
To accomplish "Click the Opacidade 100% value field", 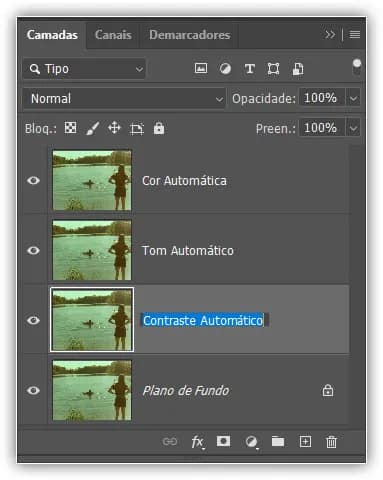I will click(322, 98).
